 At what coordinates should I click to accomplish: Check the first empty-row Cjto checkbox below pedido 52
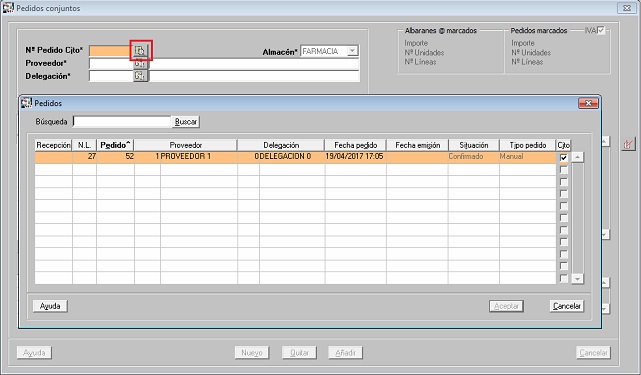point(564,170)
